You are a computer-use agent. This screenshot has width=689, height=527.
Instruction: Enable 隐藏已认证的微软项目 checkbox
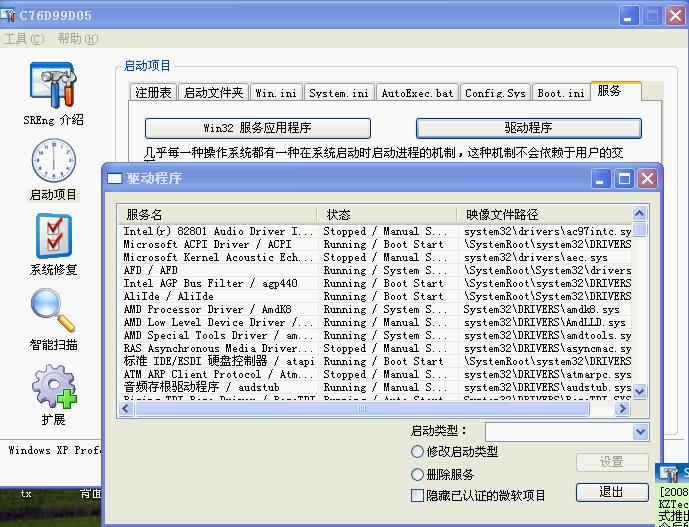(x=417, y=496)
